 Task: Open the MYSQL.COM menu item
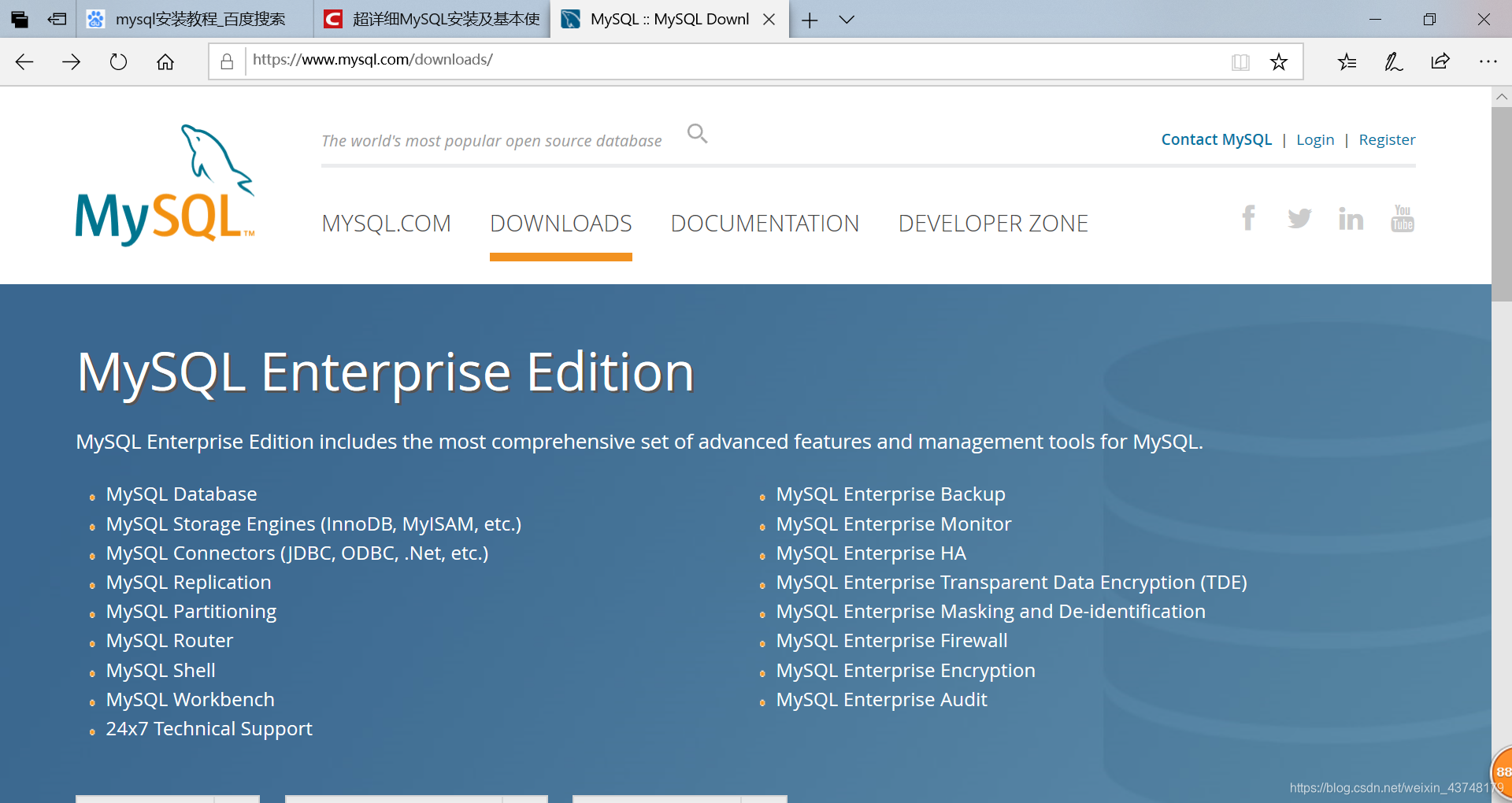click(x=386, y=224)
